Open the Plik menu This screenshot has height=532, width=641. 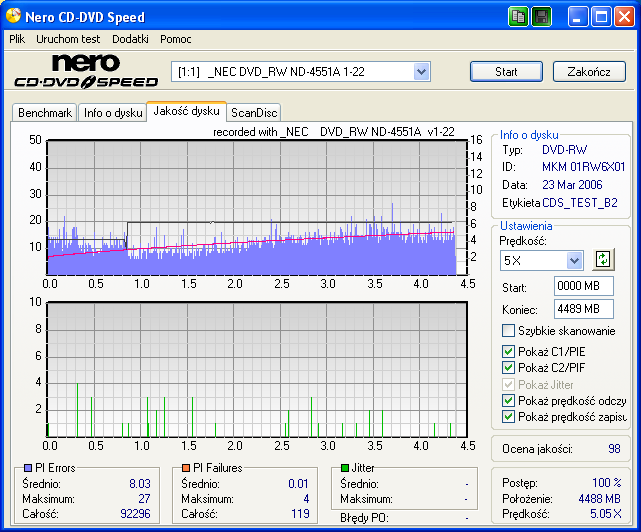(x=17, y=39)
